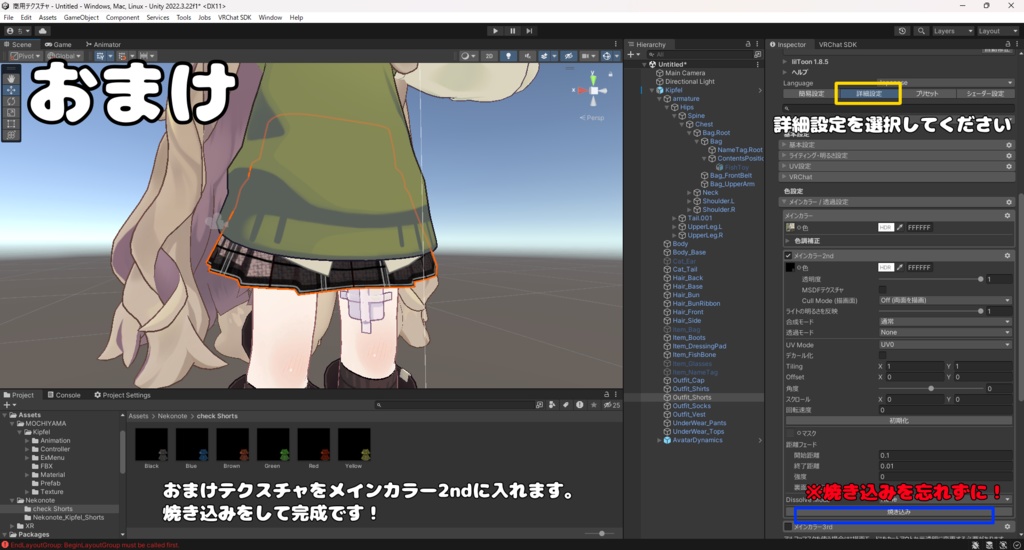The height and width of the screenshot is (550, 1024).
Task: Open the Cull Mode dropdown
Action: (945, 300)
